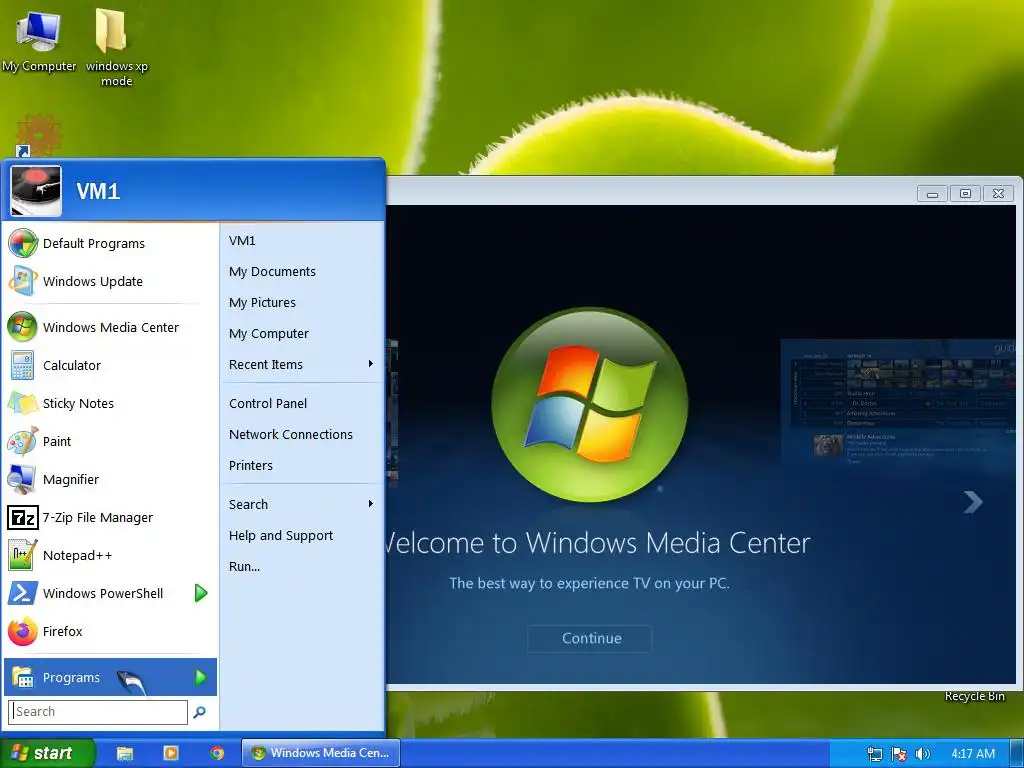Expand Recent Items submenu arrow
Screen dimensions: 1024x768
coord(370,364)
